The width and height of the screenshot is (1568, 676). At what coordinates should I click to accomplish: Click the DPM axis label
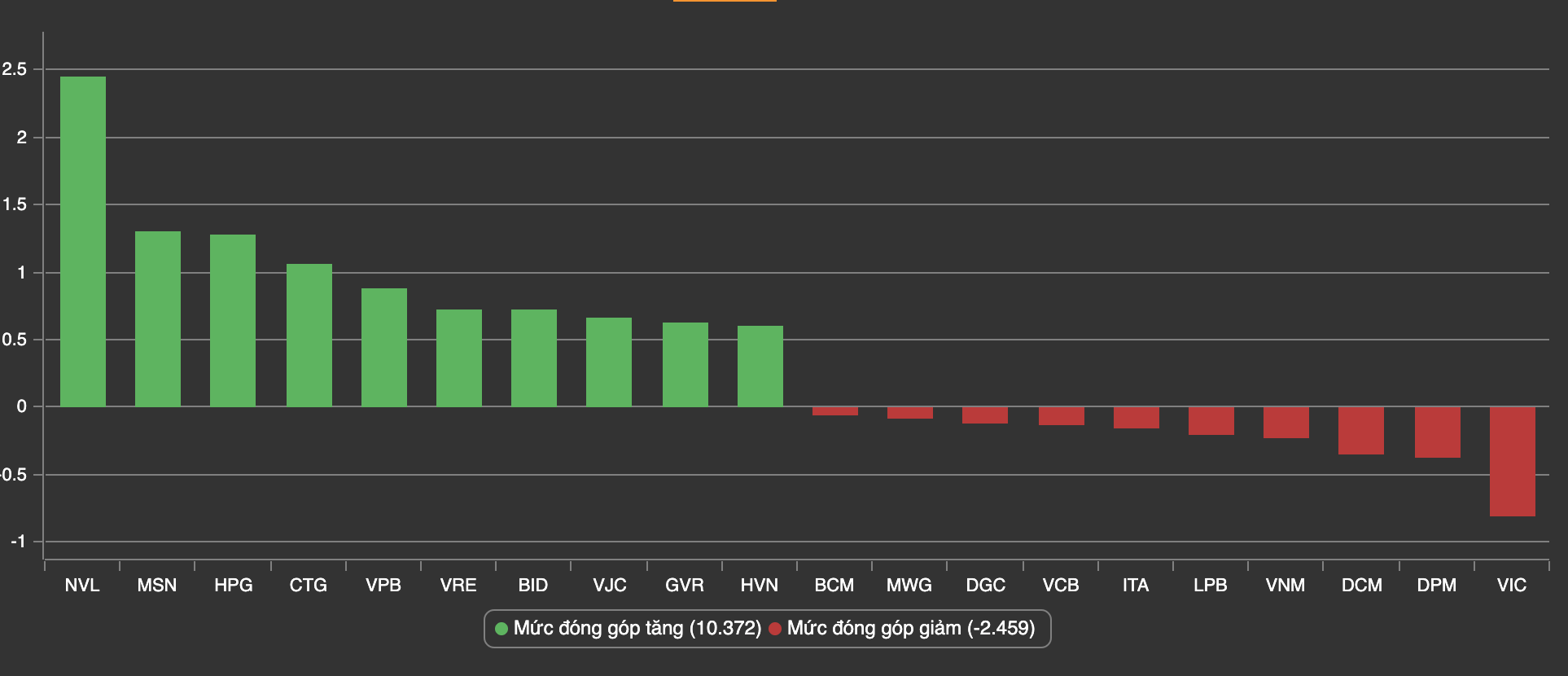(x=1437, y=585)
